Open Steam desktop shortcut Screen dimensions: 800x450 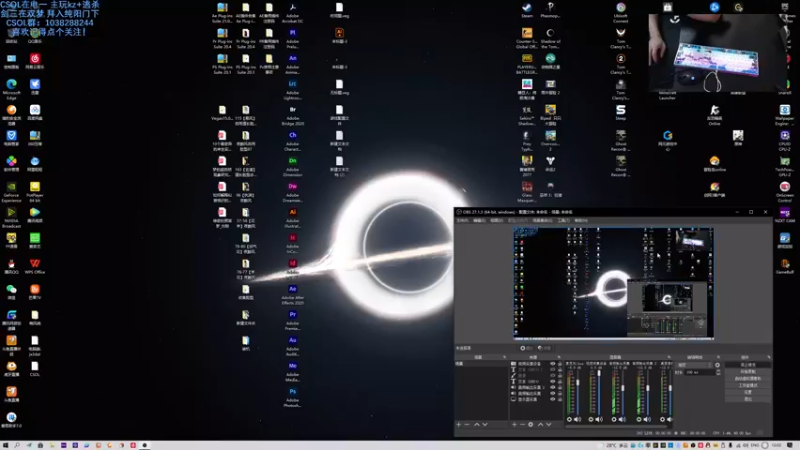[527, 10]
